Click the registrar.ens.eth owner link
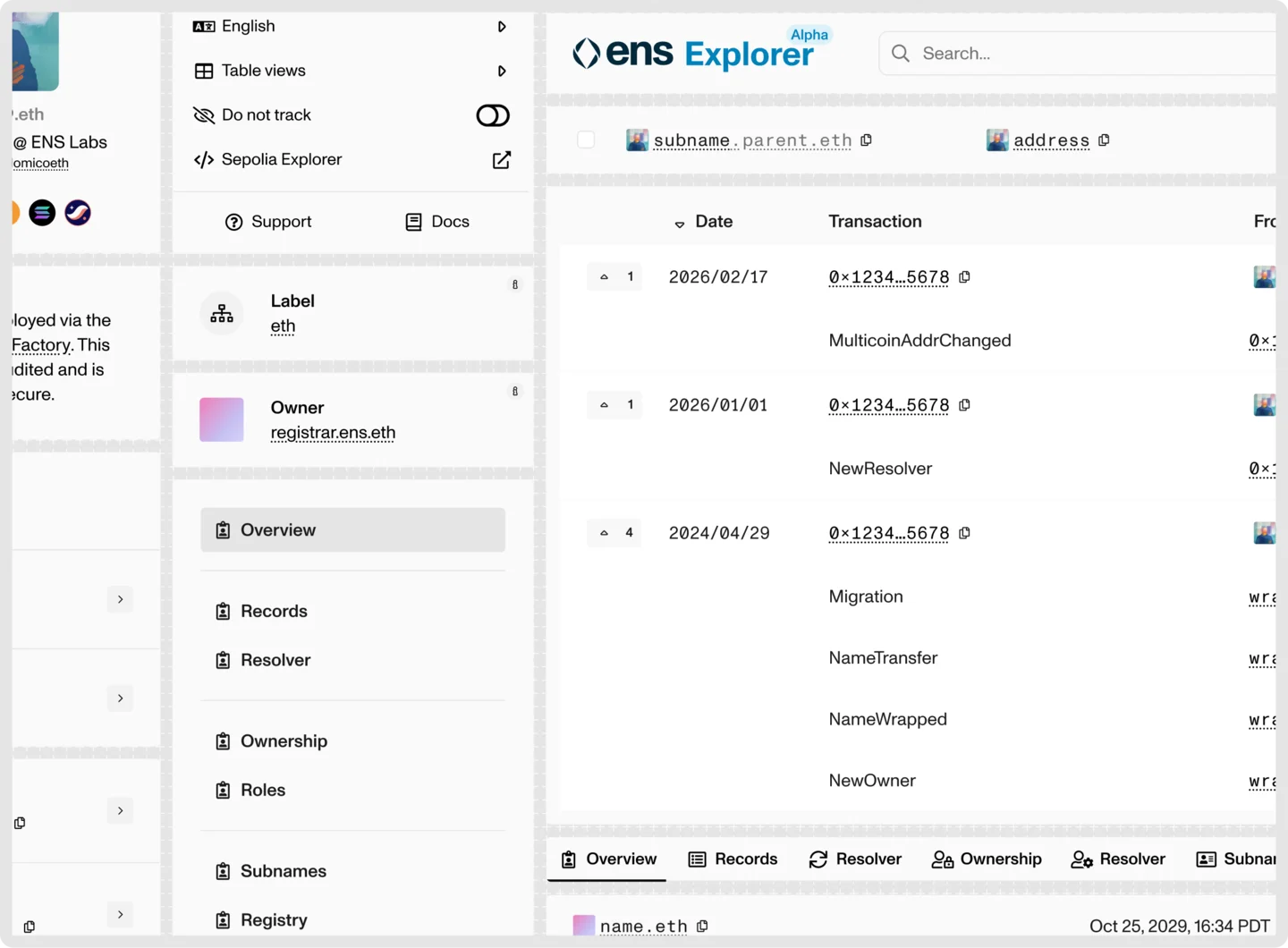Image resolution: width=1288 pixels, height=948 pixels. click(333, 433)
